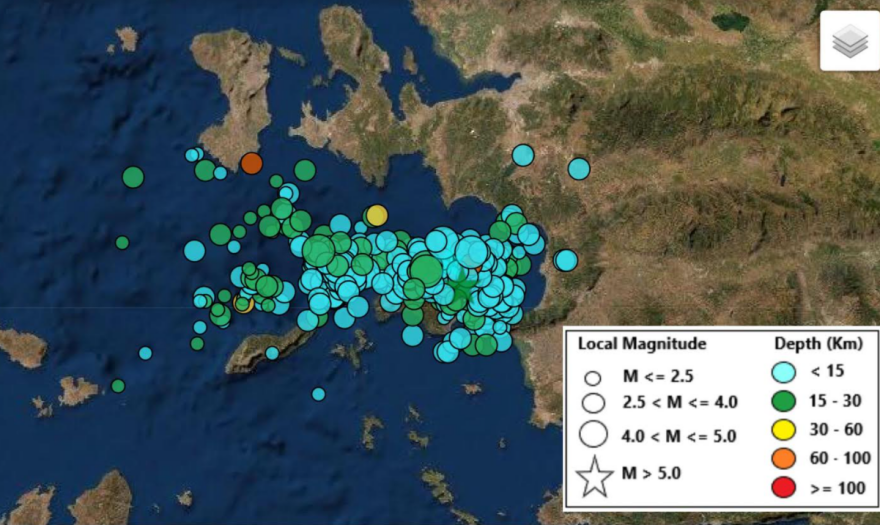
Task: Click the '15 - 30' depth label
Action: click(x=835, y=400)
